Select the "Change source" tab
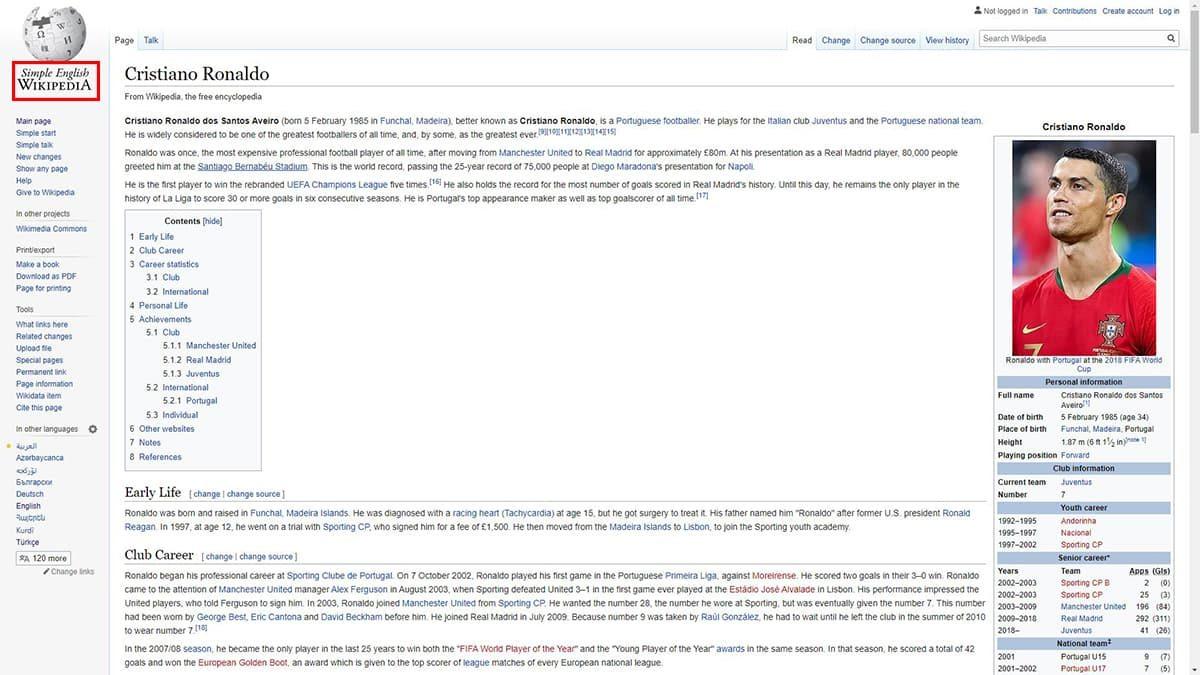Screen dimensions: 1200x675 click(886, 40)
